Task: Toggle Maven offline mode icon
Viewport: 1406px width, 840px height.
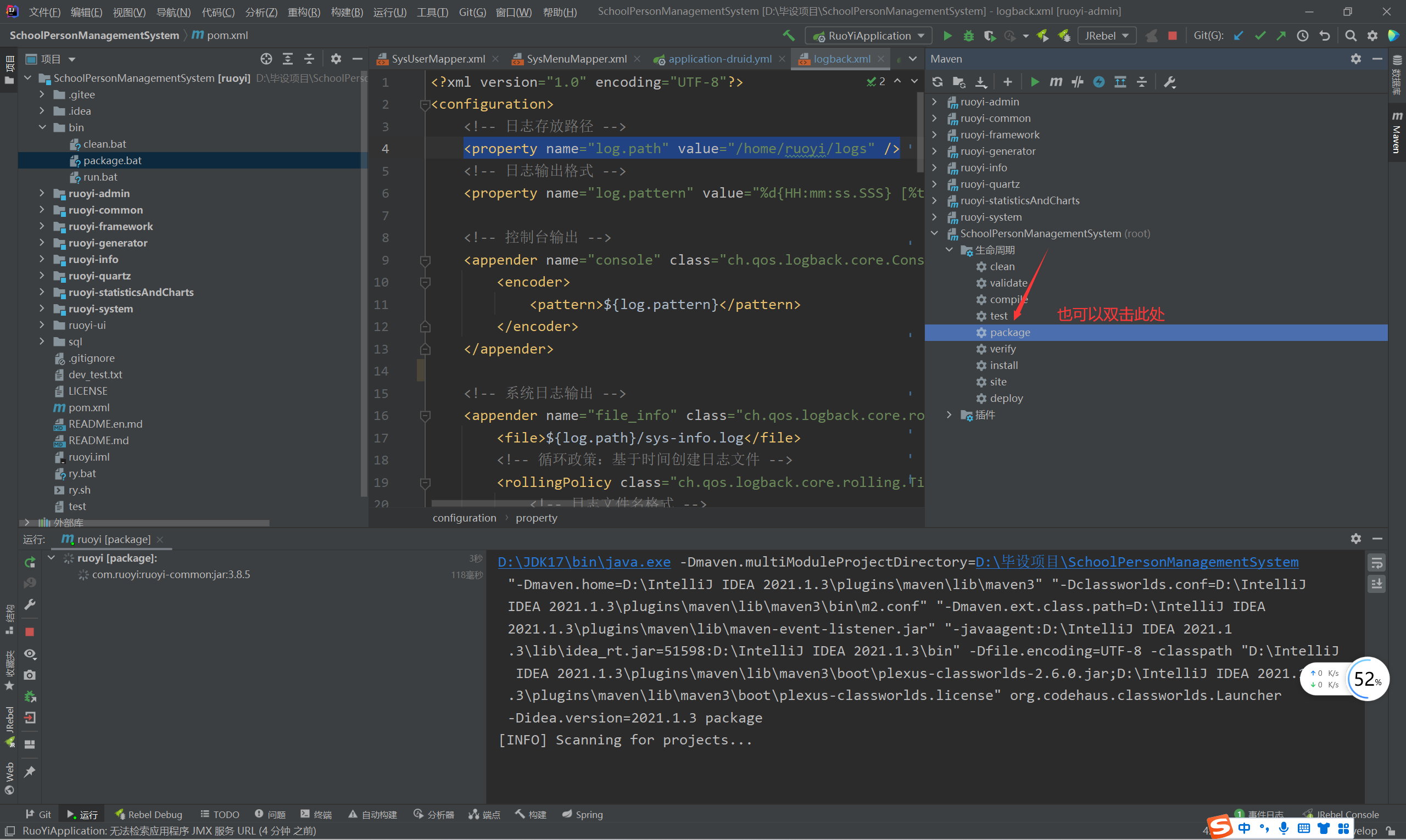Action: click(x=1077, y=82)
